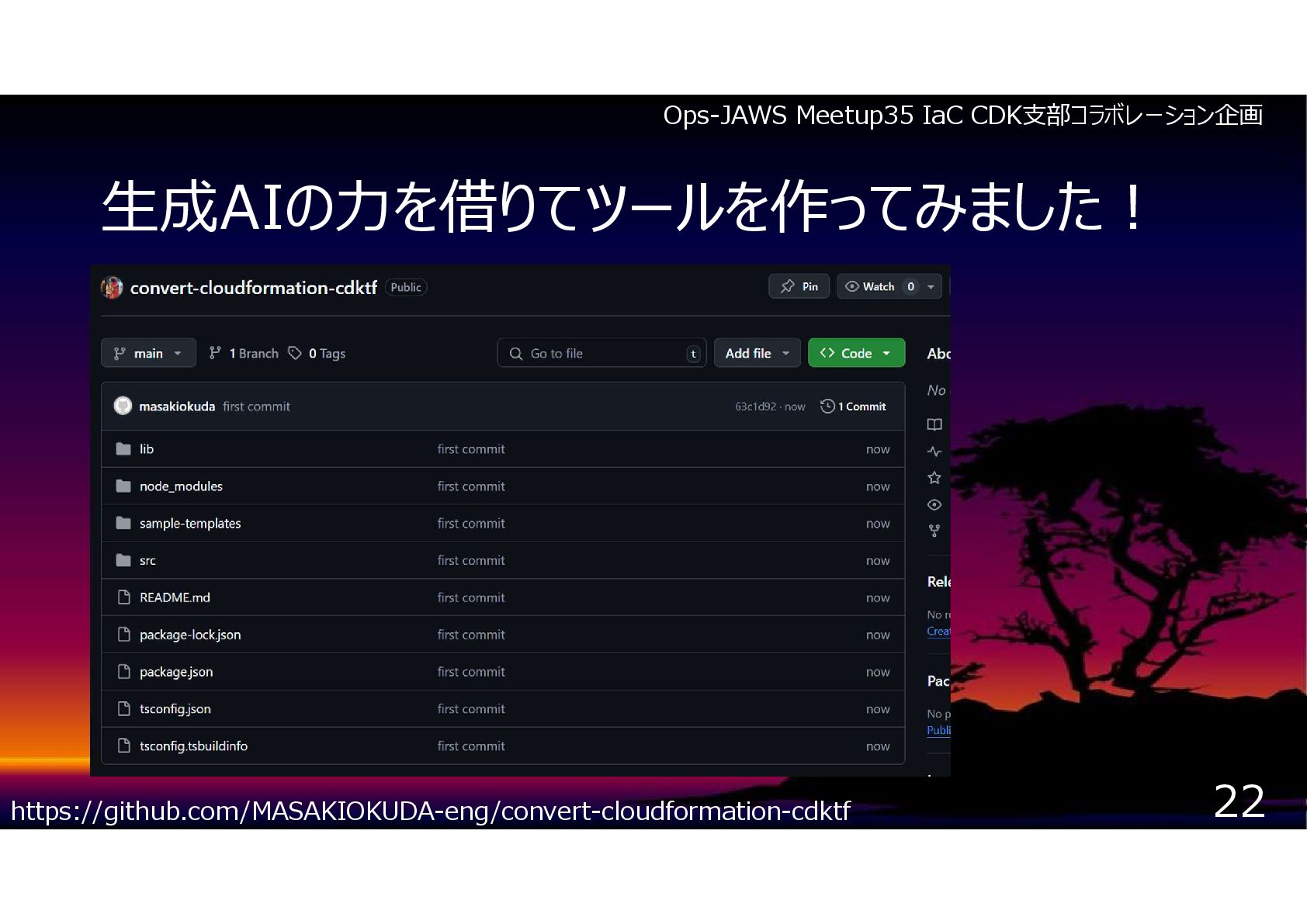Screen dimensions: 1307x924
Task: Open tsconfig.json file
Action: [x=175, y=709]
